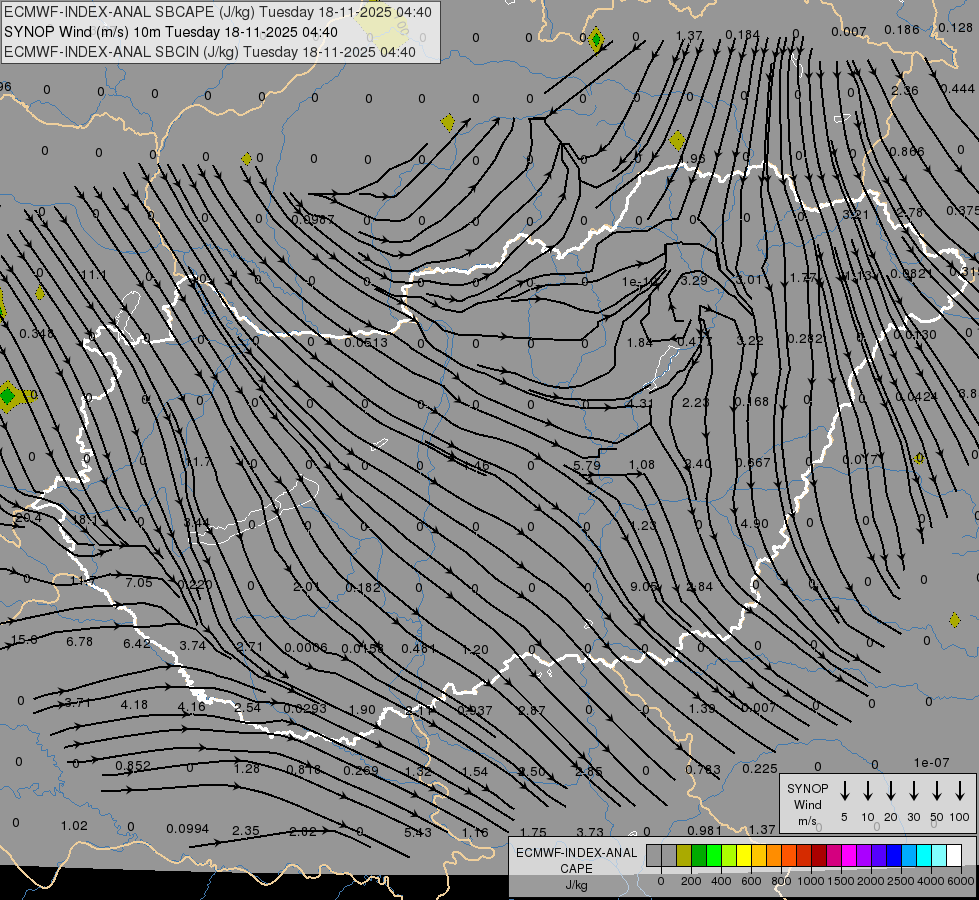Screen dimensions: 979x900
Task: Click the map value '7.05'
Action: (139, 583)
